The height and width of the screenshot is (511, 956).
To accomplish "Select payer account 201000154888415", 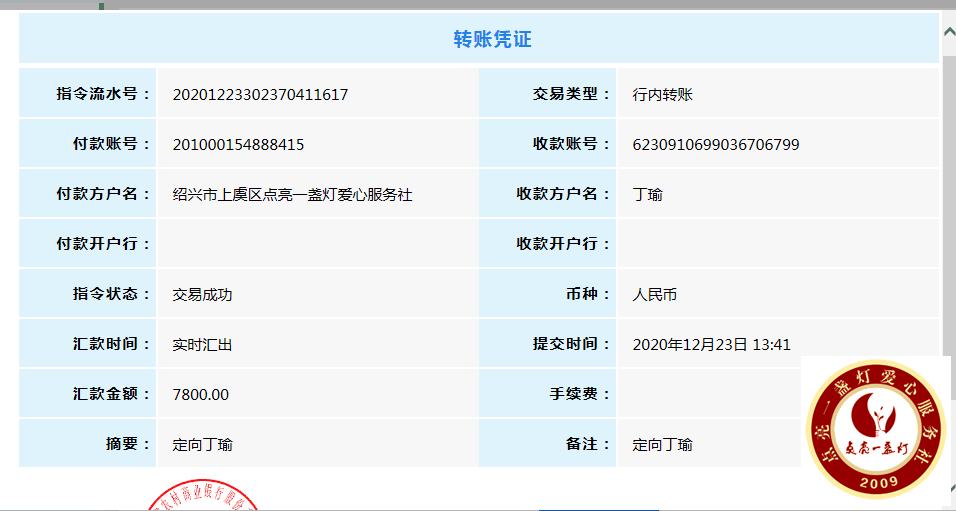I will tap(238, 145).
